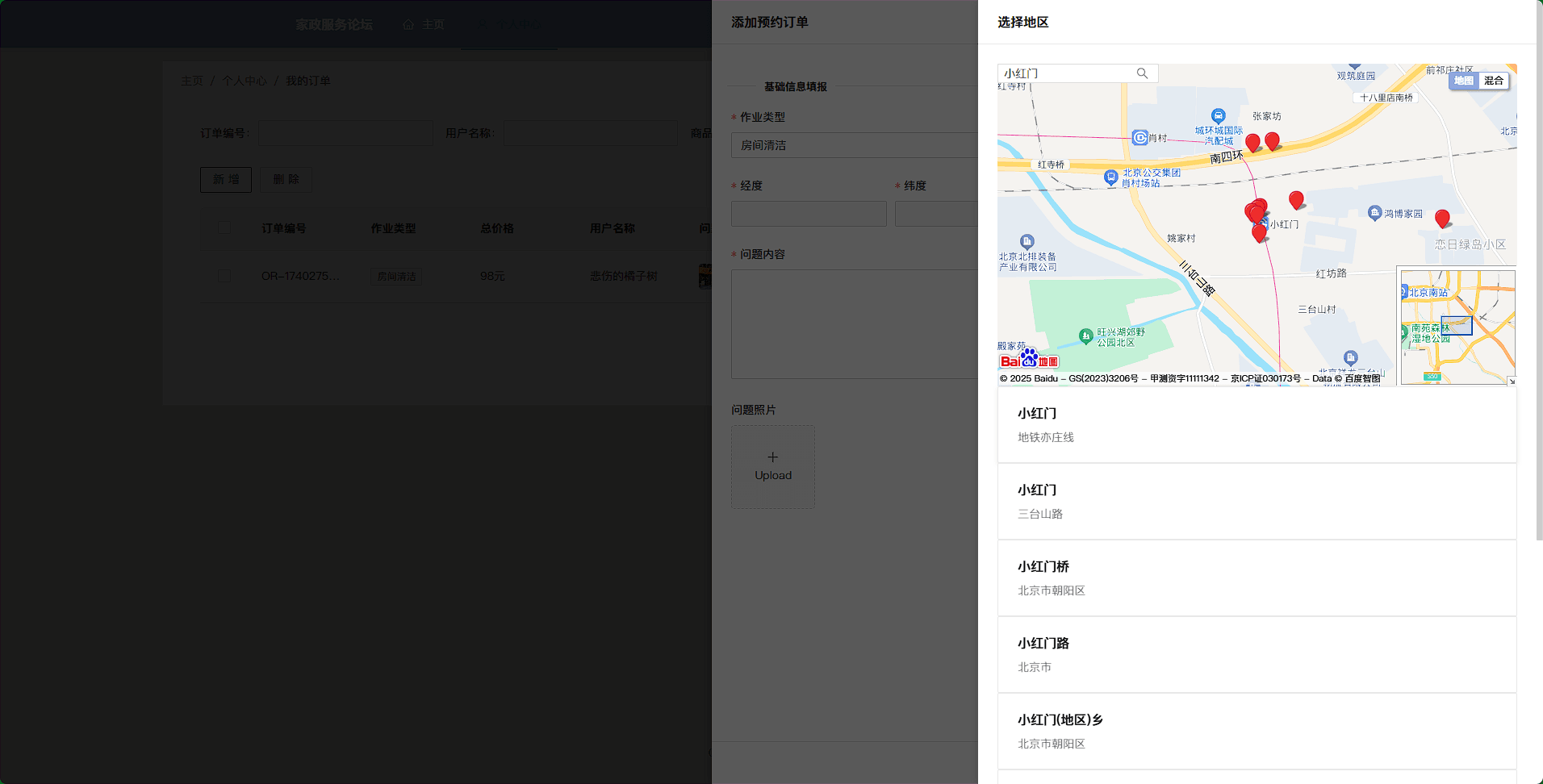Click the 用户名称 search input
The width and height of the screenshot is (1543, 784).
[x=591, y=133]
